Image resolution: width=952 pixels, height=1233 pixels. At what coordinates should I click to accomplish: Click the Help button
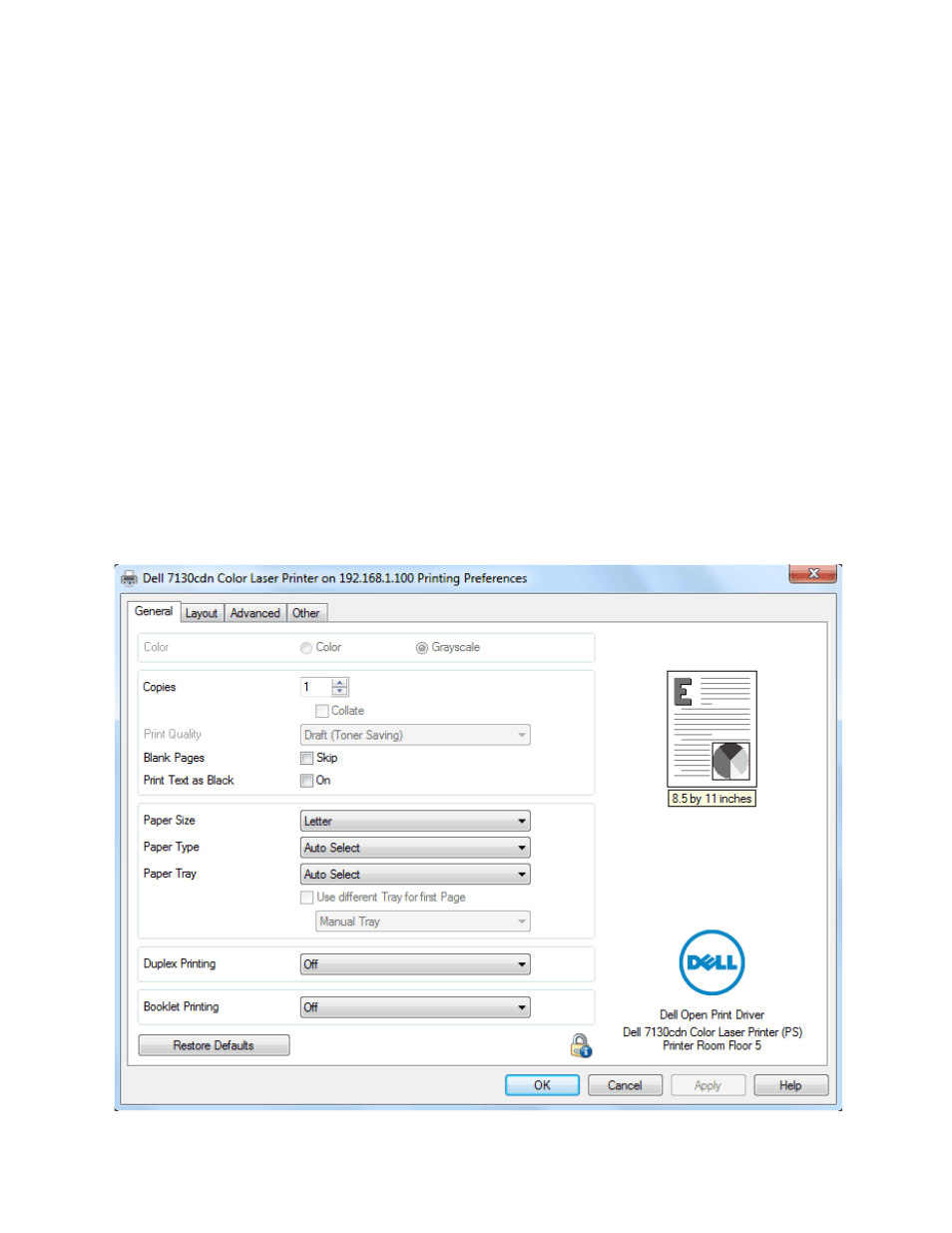click(790, 1085)
